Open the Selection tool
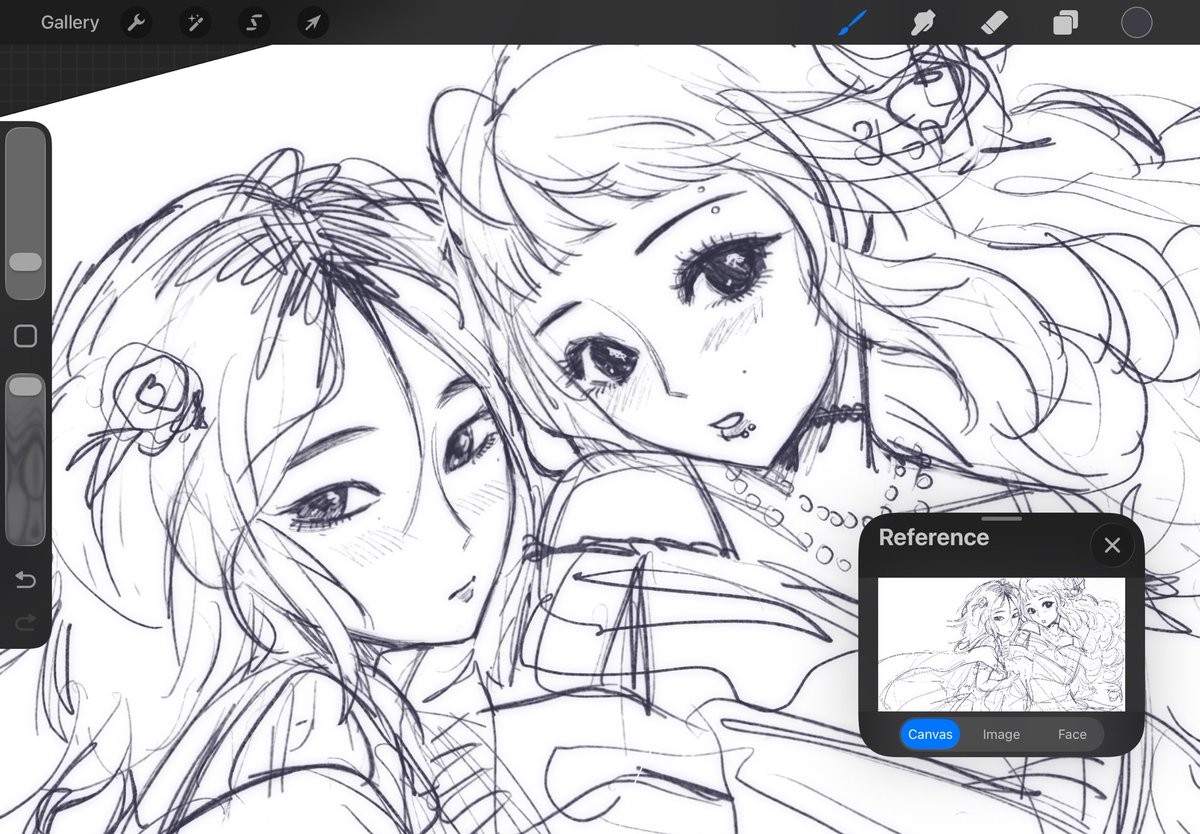Image resolution: width=1200 pixels, height=834 pixels. [x=254, y=22]
